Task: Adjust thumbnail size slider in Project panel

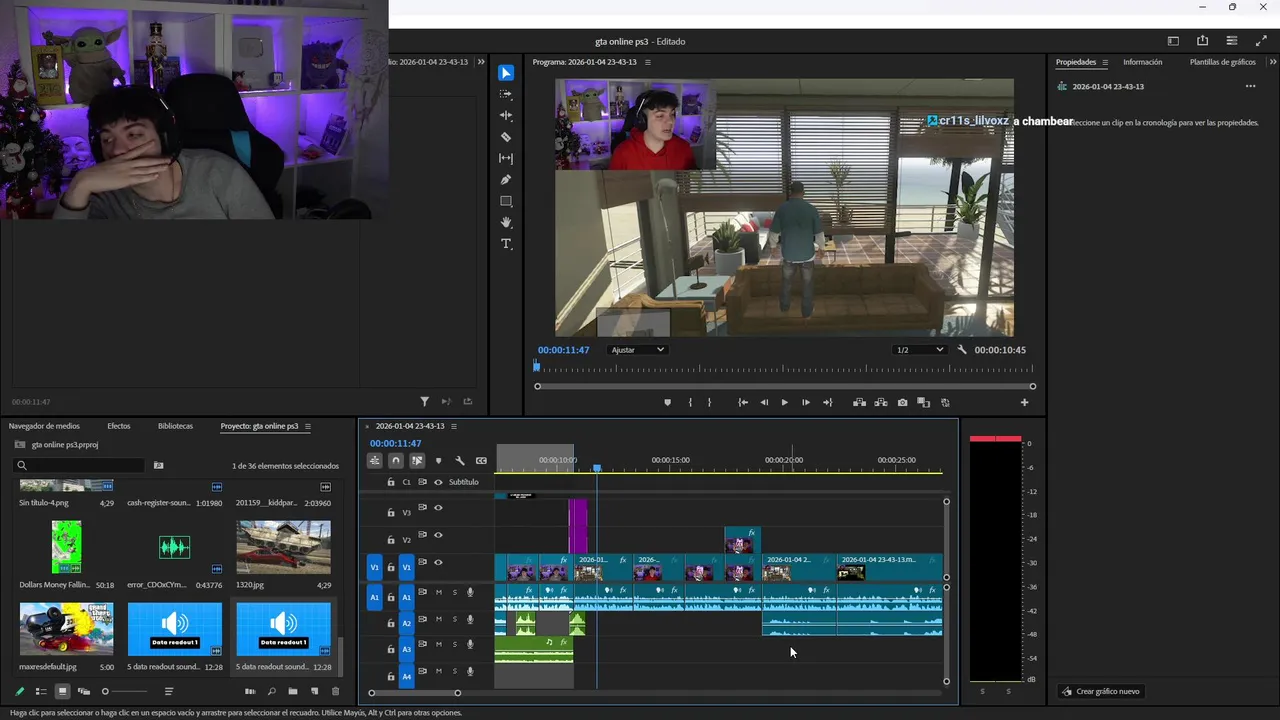Action: (125, 691)
